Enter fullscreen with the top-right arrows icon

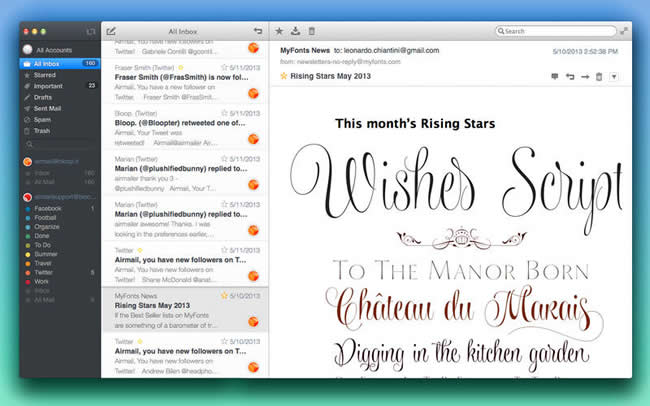pos(624,31)
